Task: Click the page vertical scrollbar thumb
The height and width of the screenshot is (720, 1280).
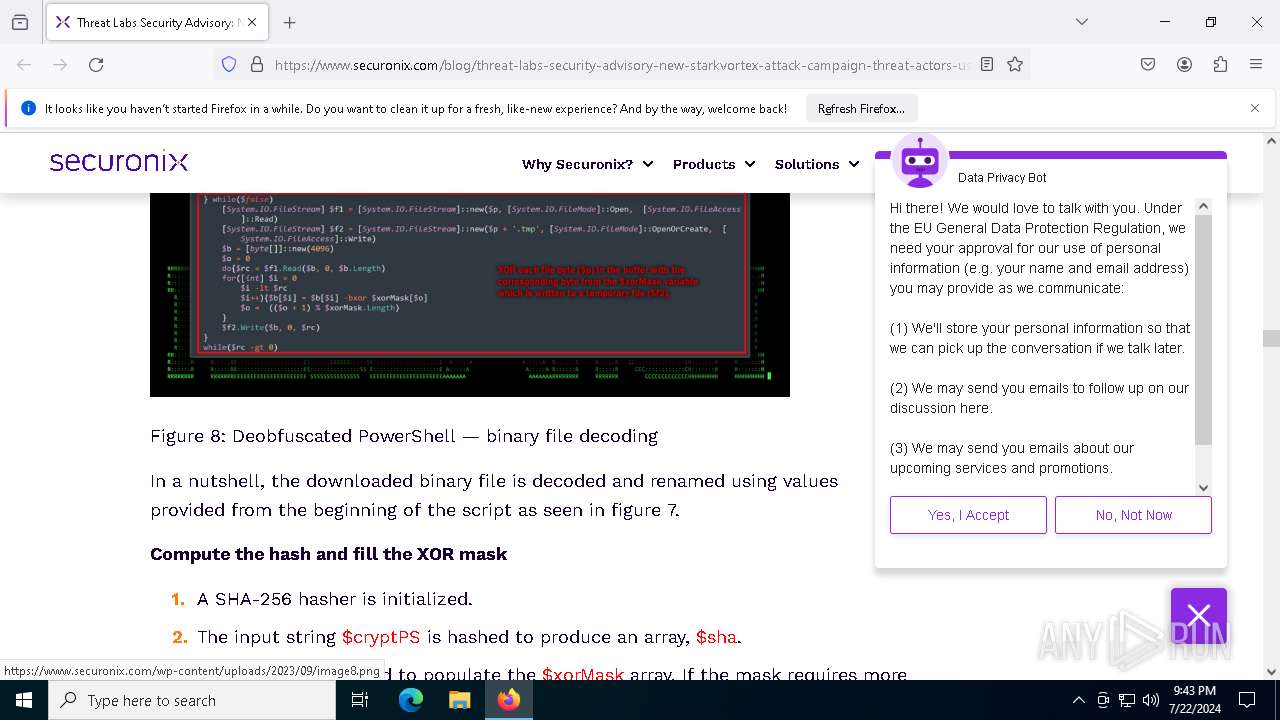Action: pos(1271,339)
